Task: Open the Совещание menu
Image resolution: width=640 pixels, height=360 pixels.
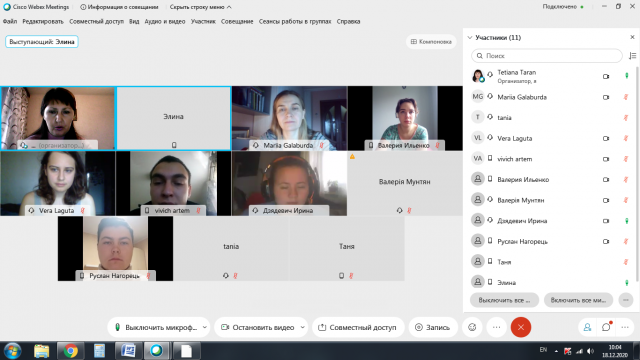Action: tap(237, 21)
